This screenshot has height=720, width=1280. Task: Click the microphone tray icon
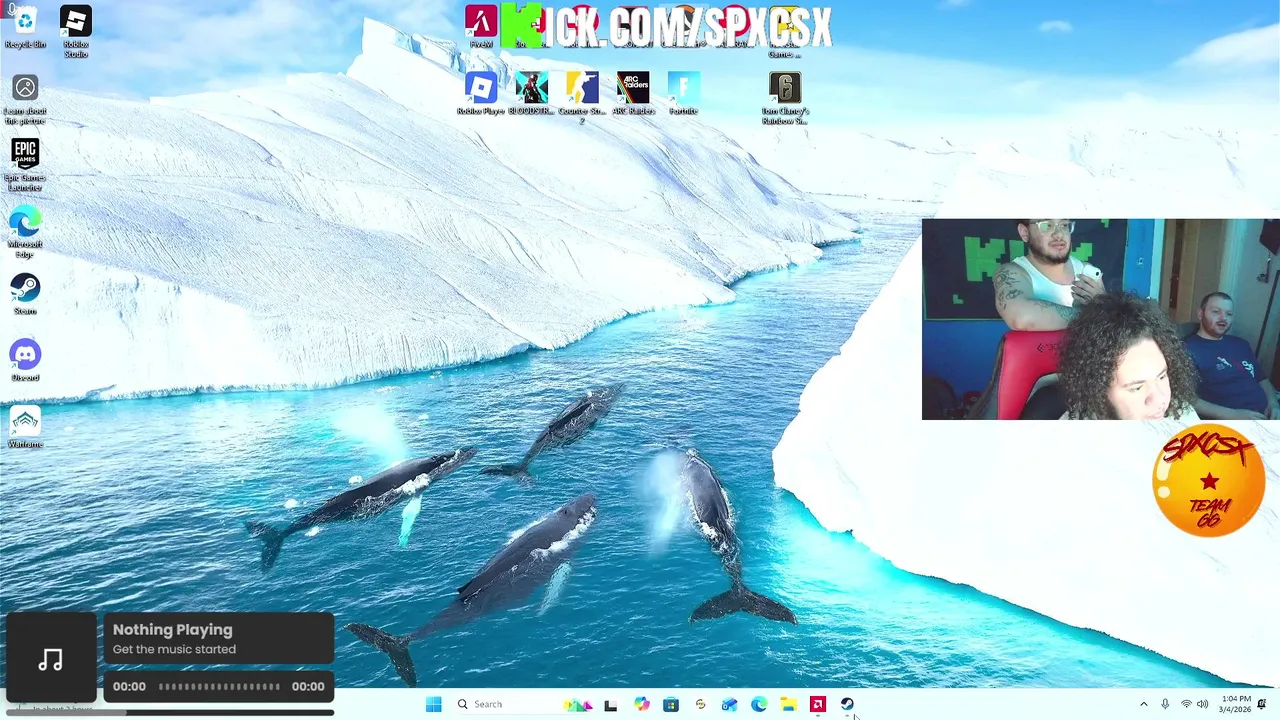tap(1165, 704)
